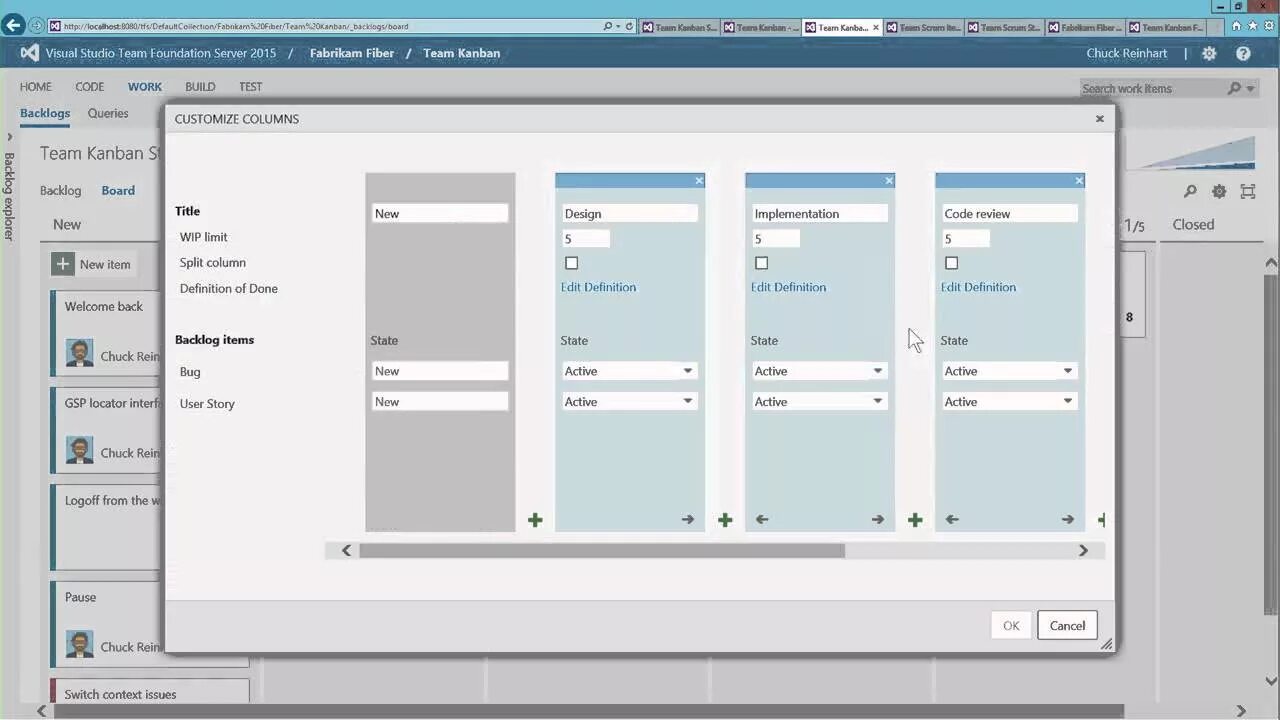Toggle Split column for Implementation
This screenshot has height=720, width=1280.
[x=761, y=263]
